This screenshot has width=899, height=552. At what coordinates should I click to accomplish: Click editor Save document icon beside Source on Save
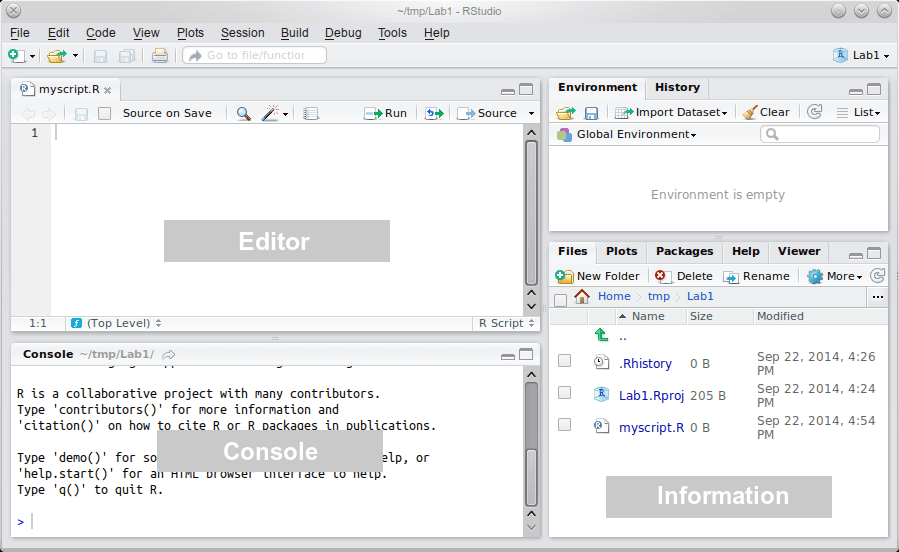81,114
